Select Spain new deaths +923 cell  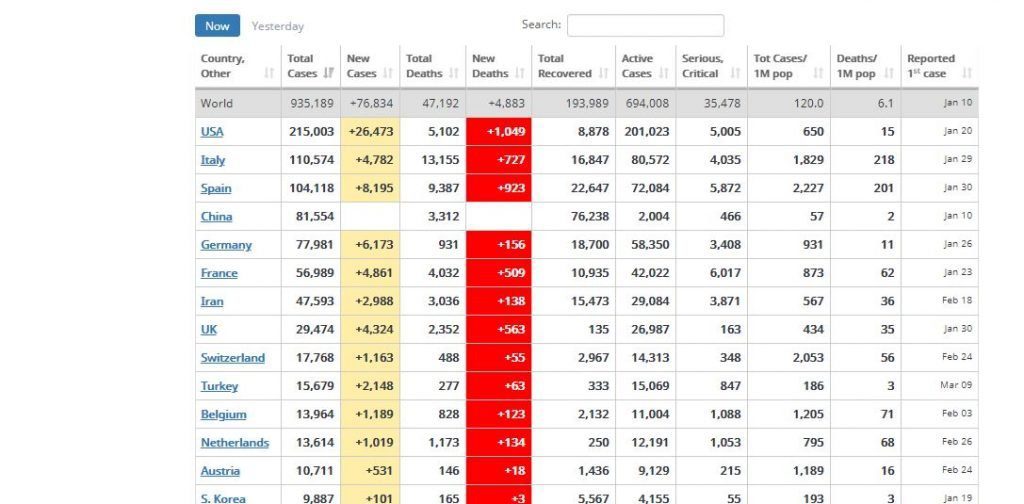click(x=499, y=188)
